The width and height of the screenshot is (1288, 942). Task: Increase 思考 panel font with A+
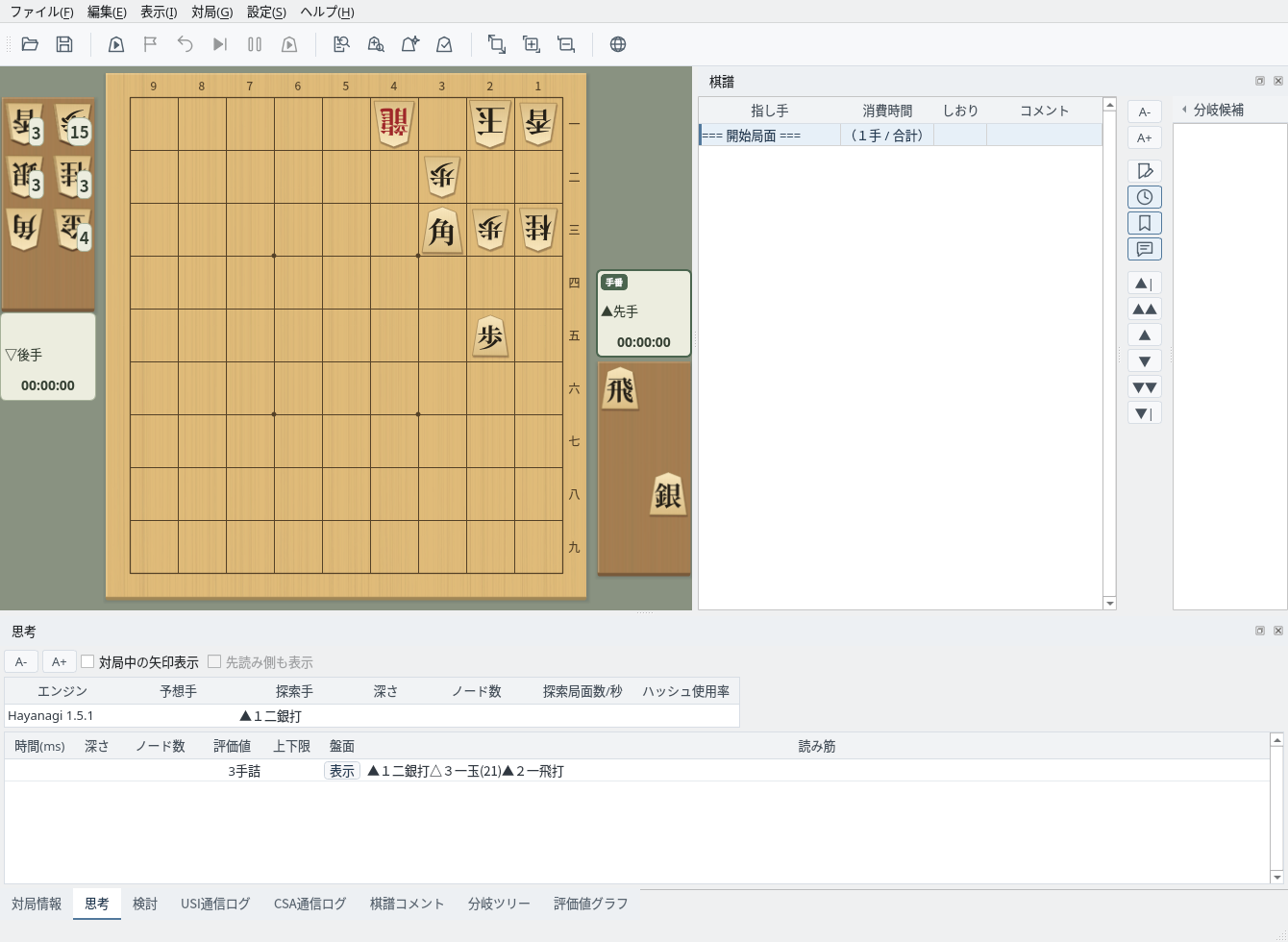click(59, 661)
